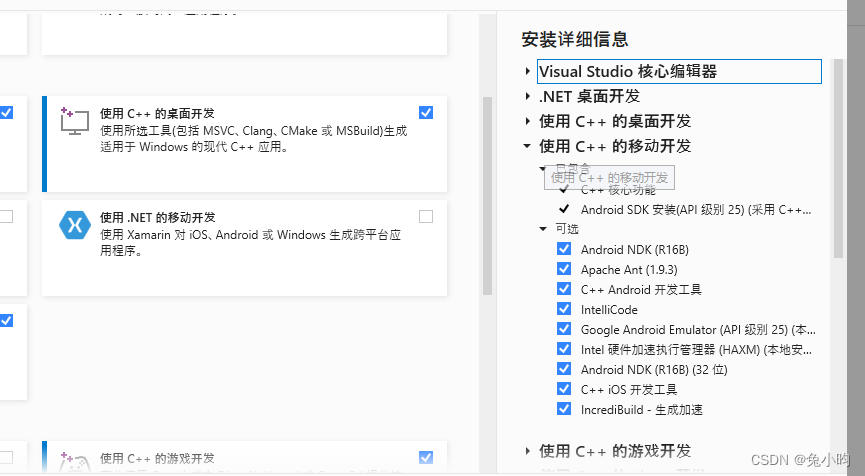
Task: Select .NET 桌面开发 tree row label
Action: tap(590, 96)
